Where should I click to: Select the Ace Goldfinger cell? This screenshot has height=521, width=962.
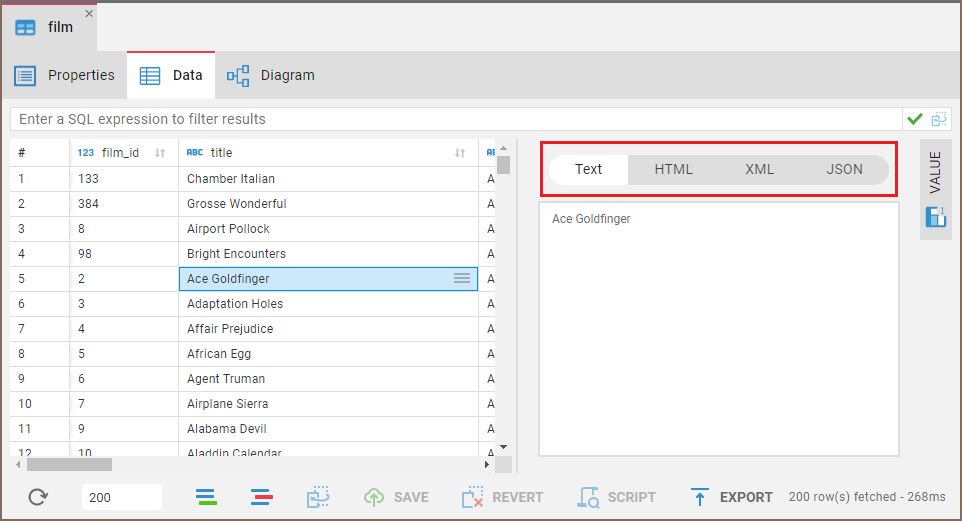(328, 279)
